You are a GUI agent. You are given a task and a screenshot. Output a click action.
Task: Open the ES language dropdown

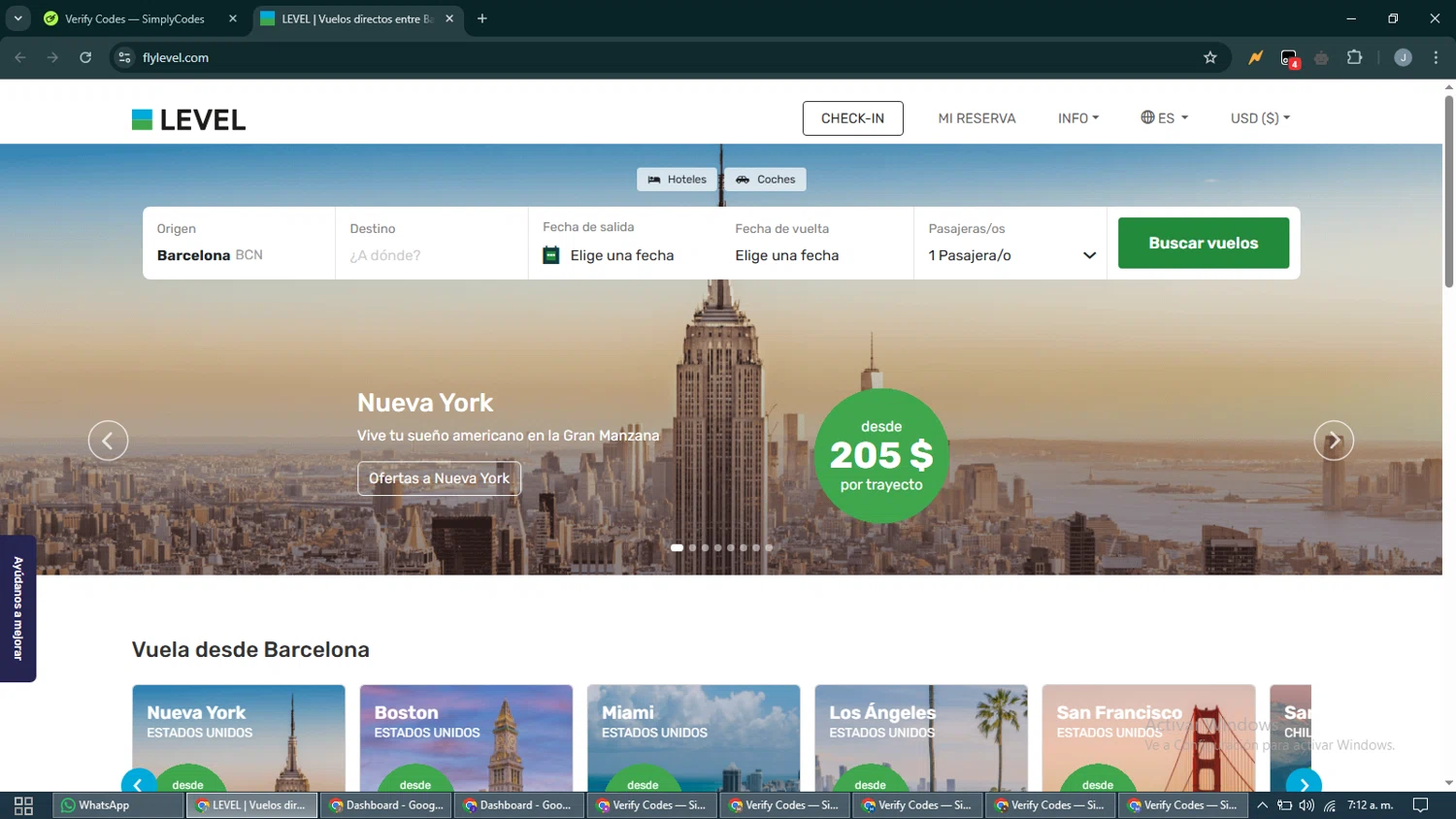tap(1164, 118)
